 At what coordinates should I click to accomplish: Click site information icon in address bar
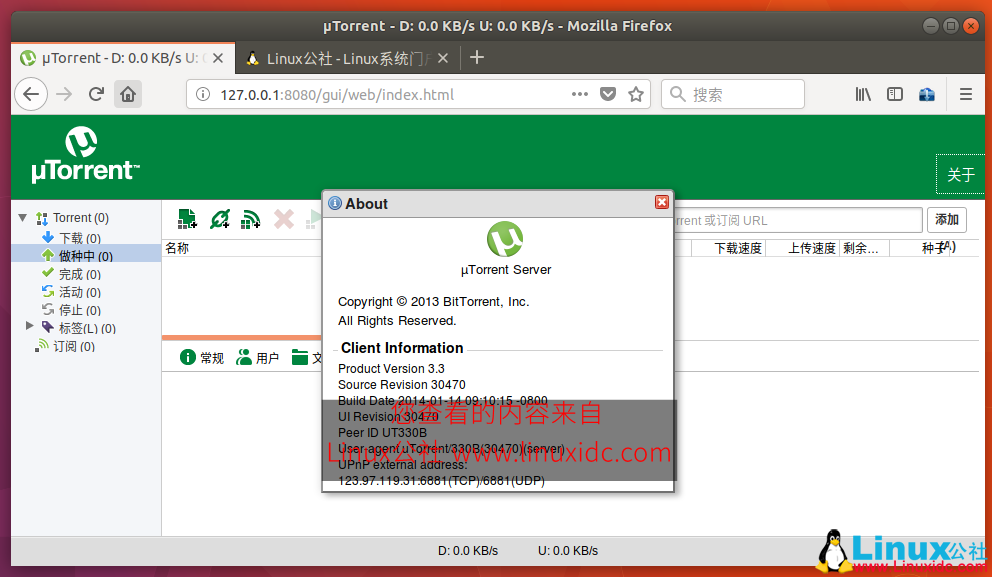[202, 94]
